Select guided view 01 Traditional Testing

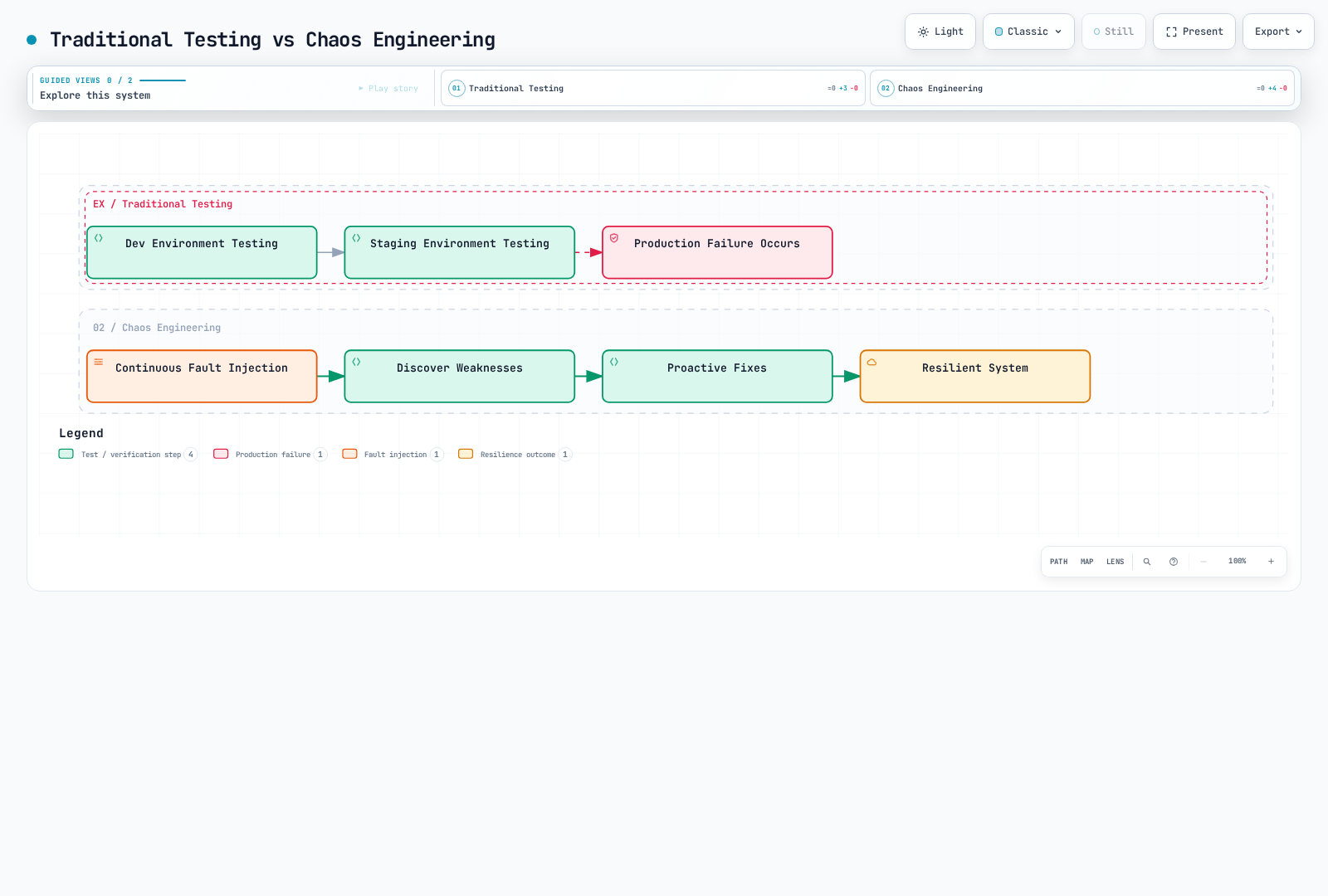[x=652, y=88]
